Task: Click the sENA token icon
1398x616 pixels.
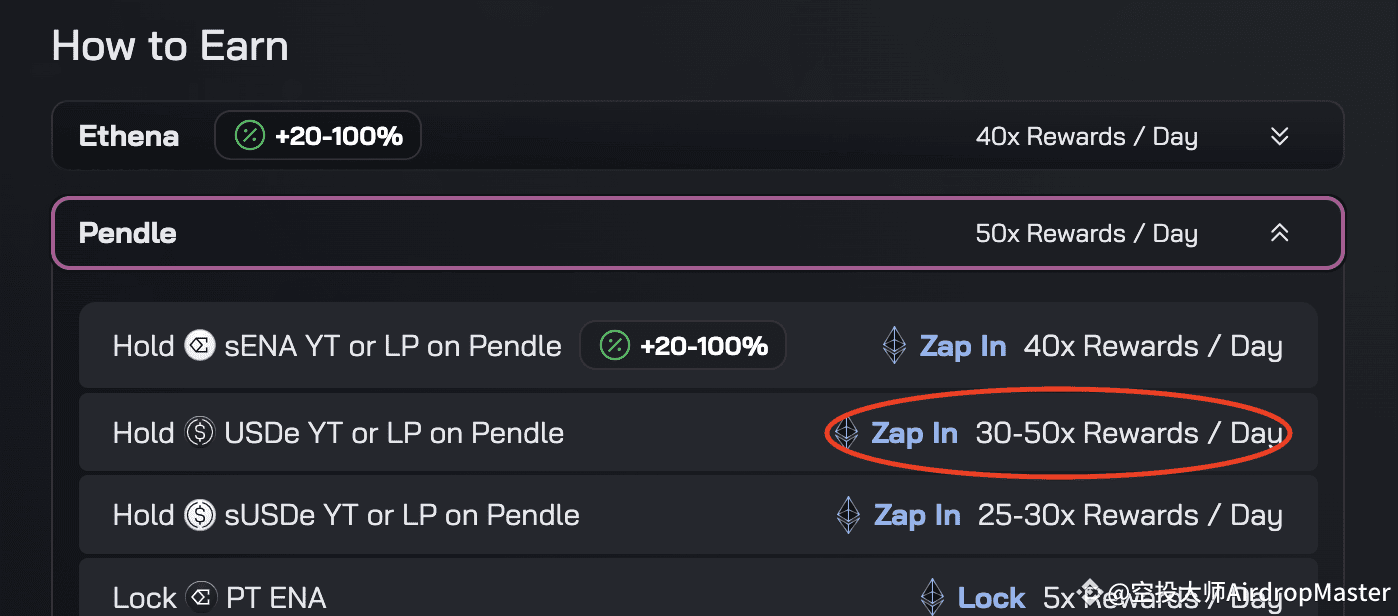Action: [201, 346]
